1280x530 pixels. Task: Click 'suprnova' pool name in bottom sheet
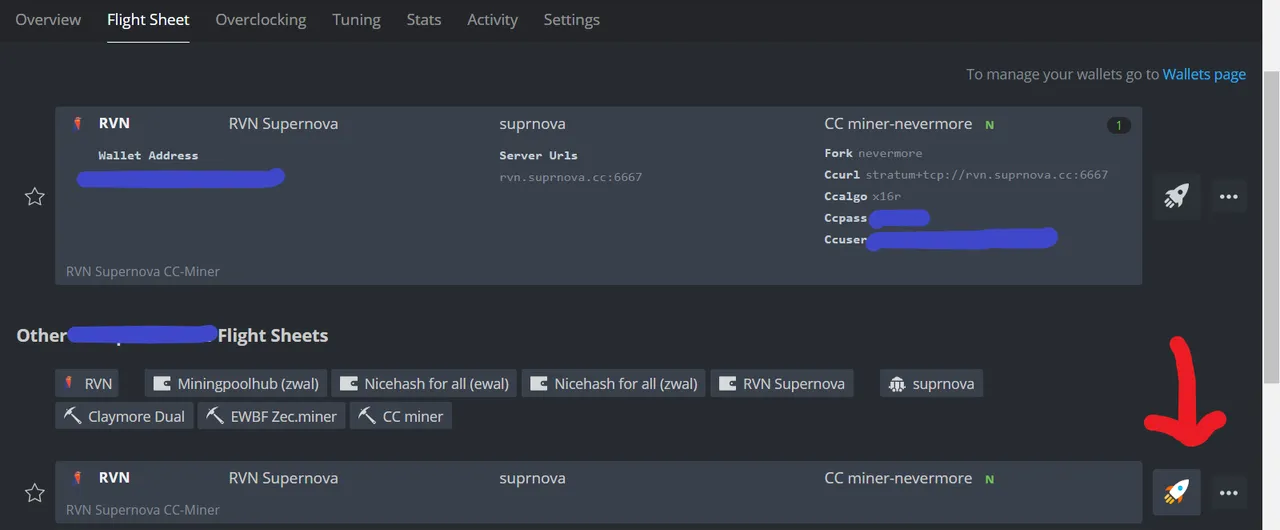pyautogui.click(x=532, y=478)
